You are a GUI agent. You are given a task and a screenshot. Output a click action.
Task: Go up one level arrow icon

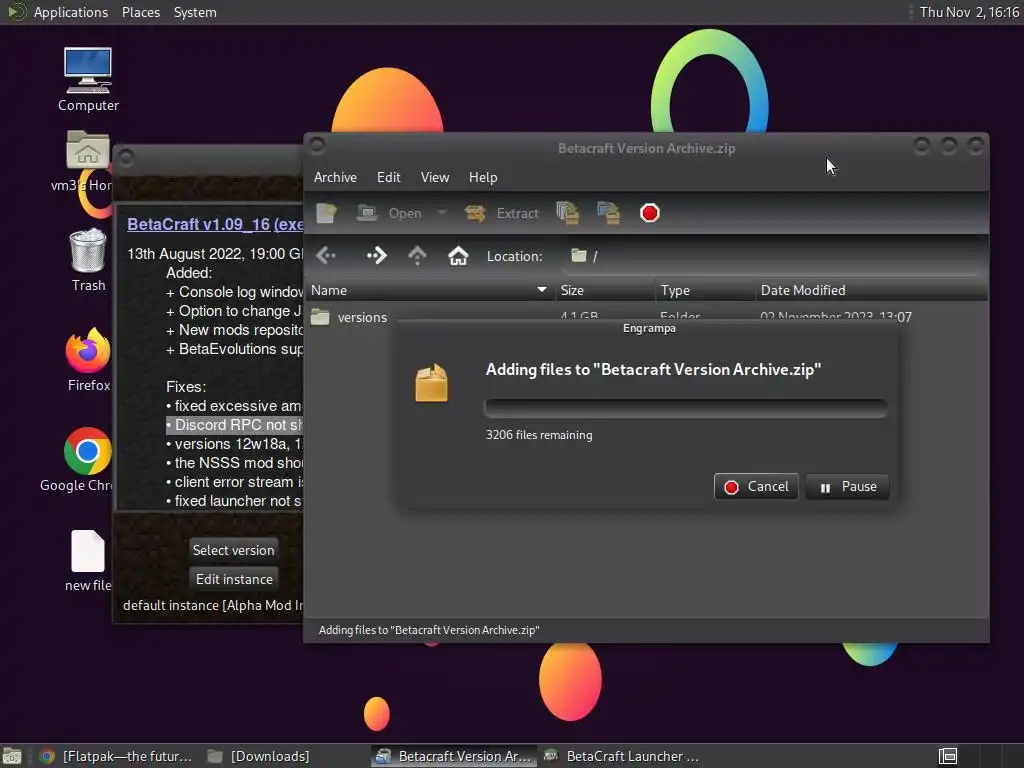417,255
